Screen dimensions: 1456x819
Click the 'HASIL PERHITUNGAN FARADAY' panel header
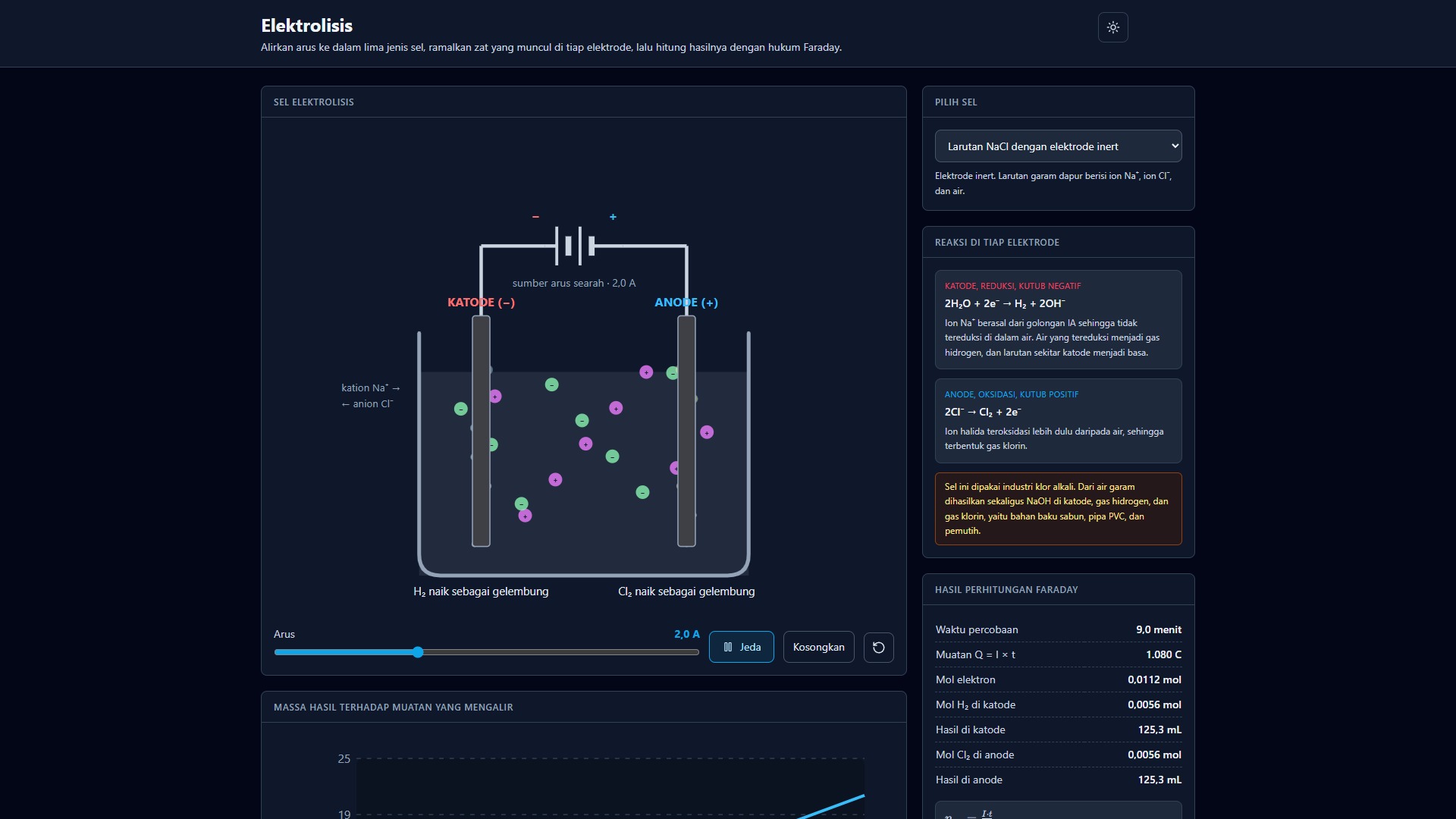coord(1006,590)
